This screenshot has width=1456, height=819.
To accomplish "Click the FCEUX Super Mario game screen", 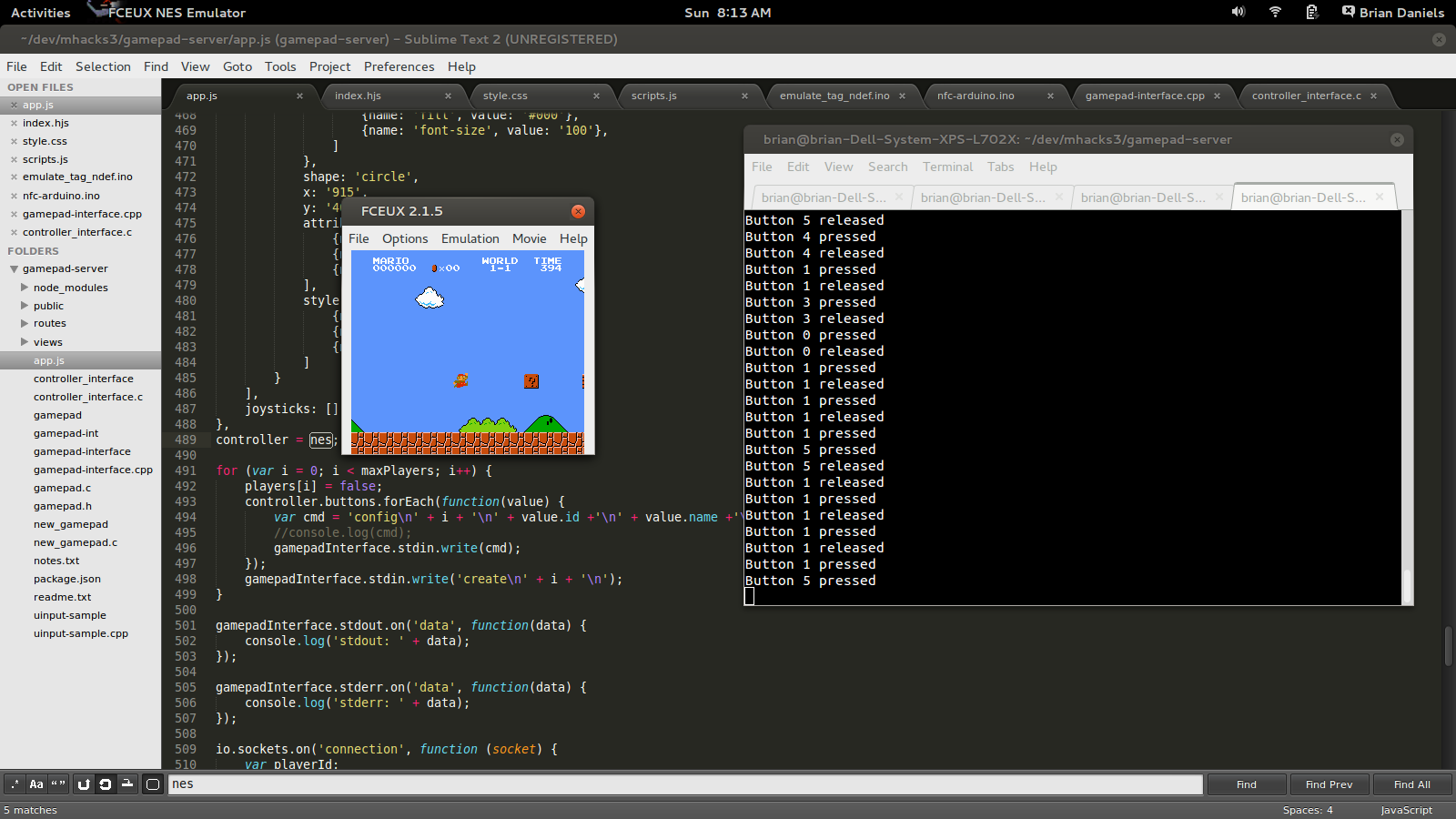I will 468,352.
